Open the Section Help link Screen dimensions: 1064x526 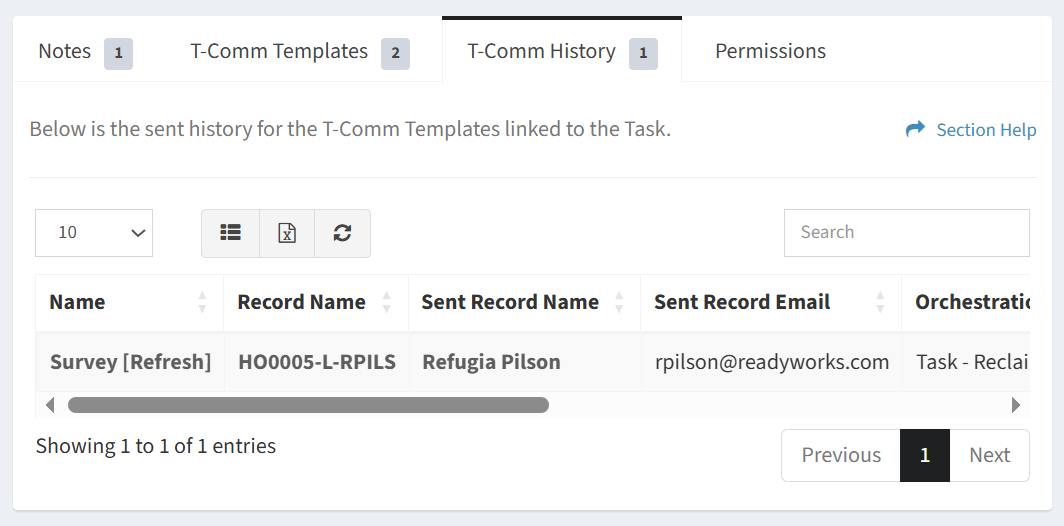coord(985,130)
